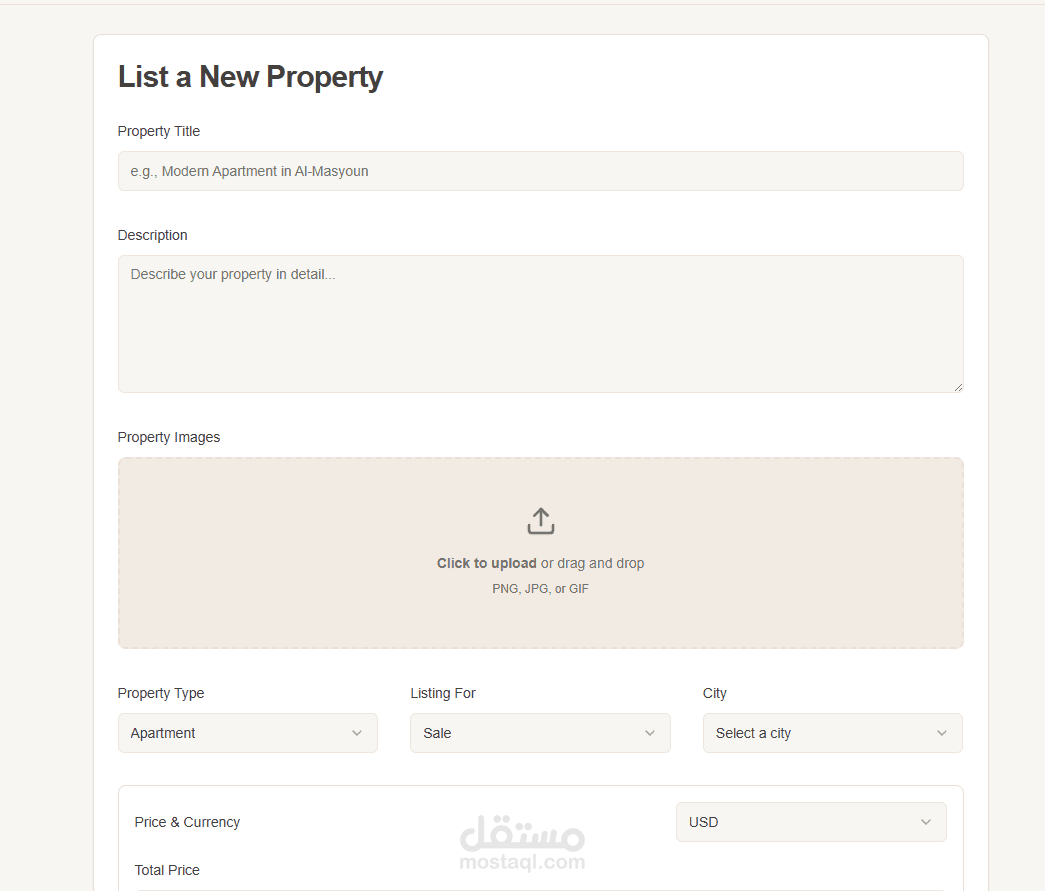Click the upload arrow icon

[540, 521]
